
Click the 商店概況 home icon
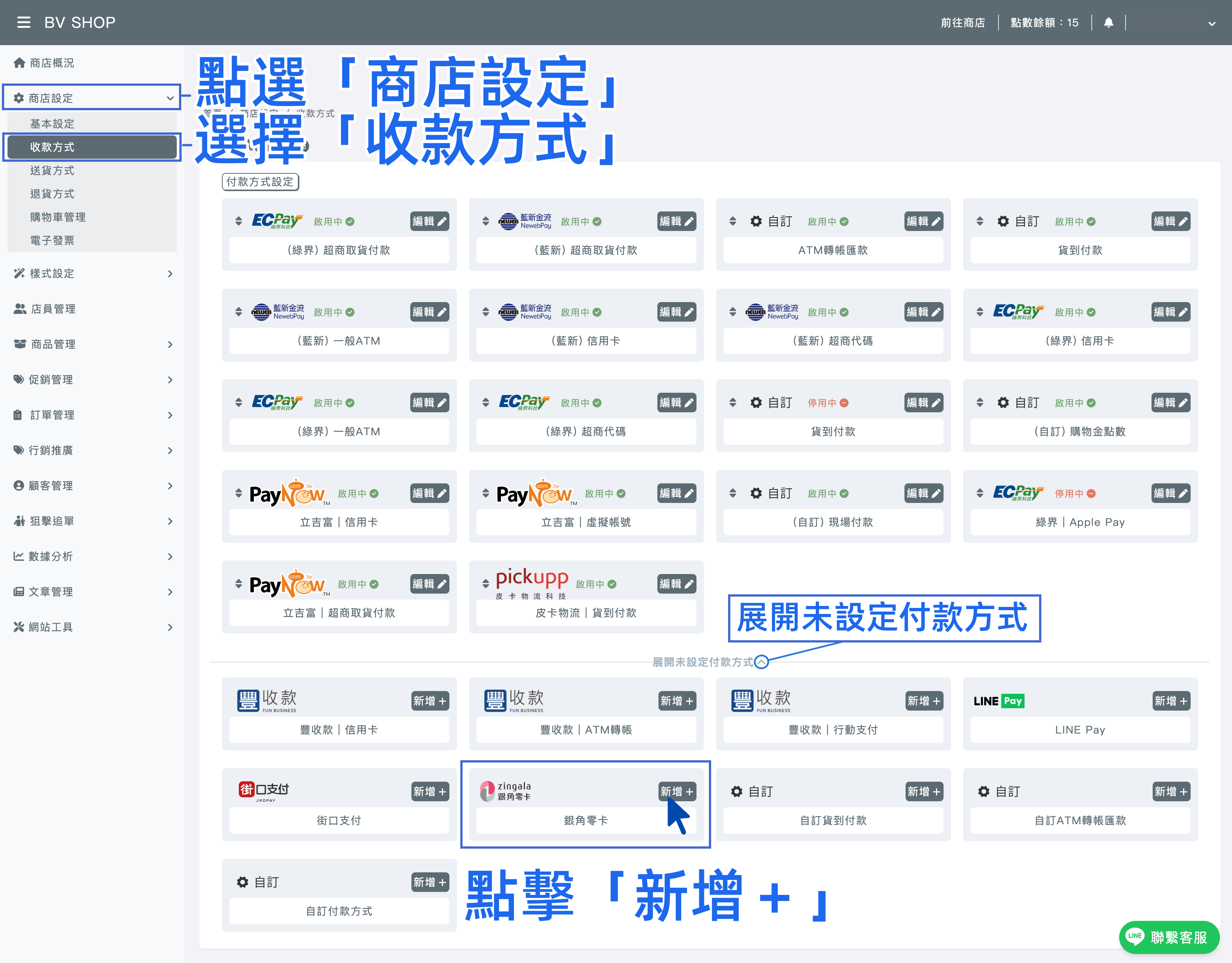[x=19, y=62]
